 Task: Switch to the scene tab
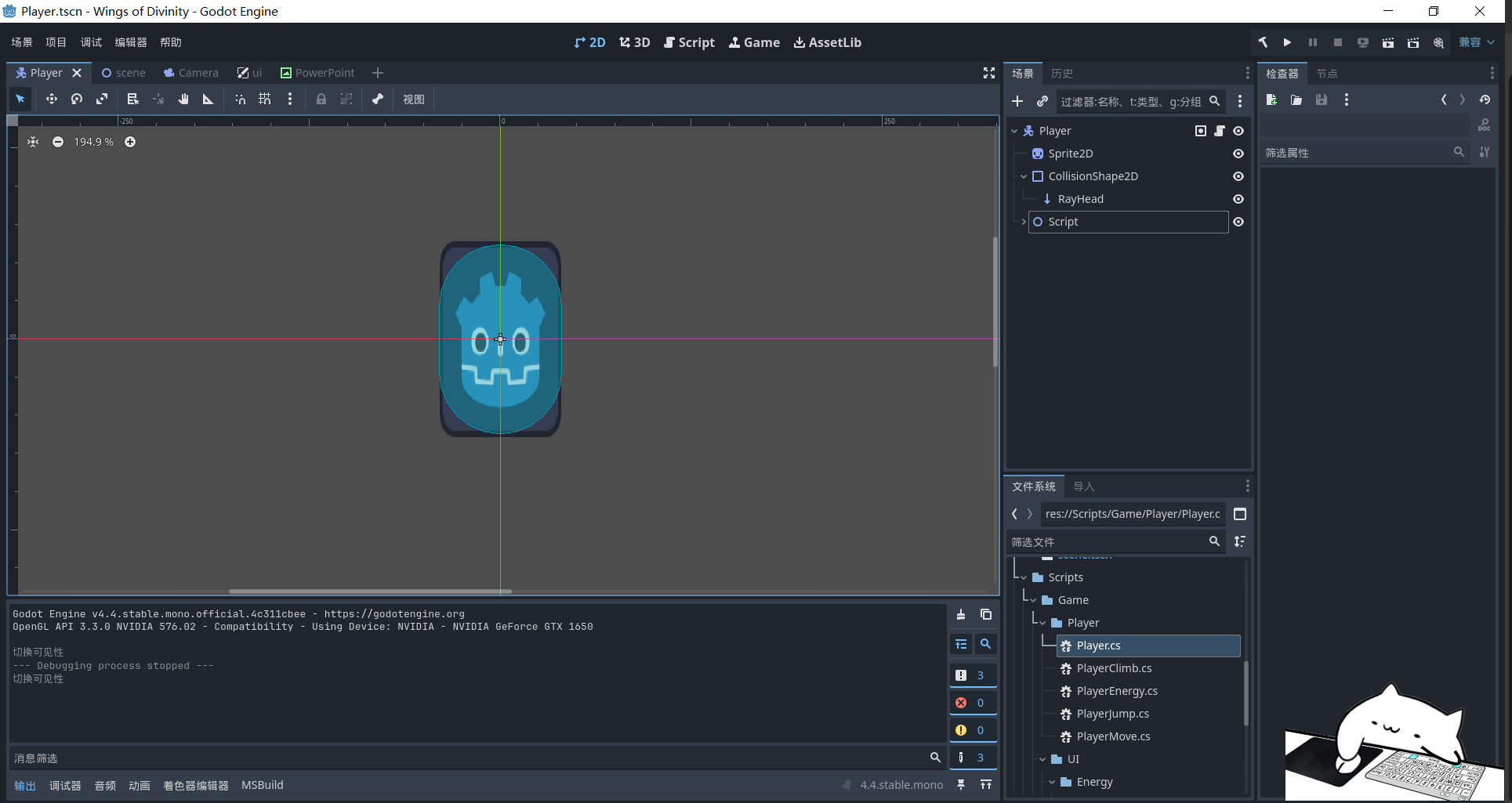tap(124, 73)
